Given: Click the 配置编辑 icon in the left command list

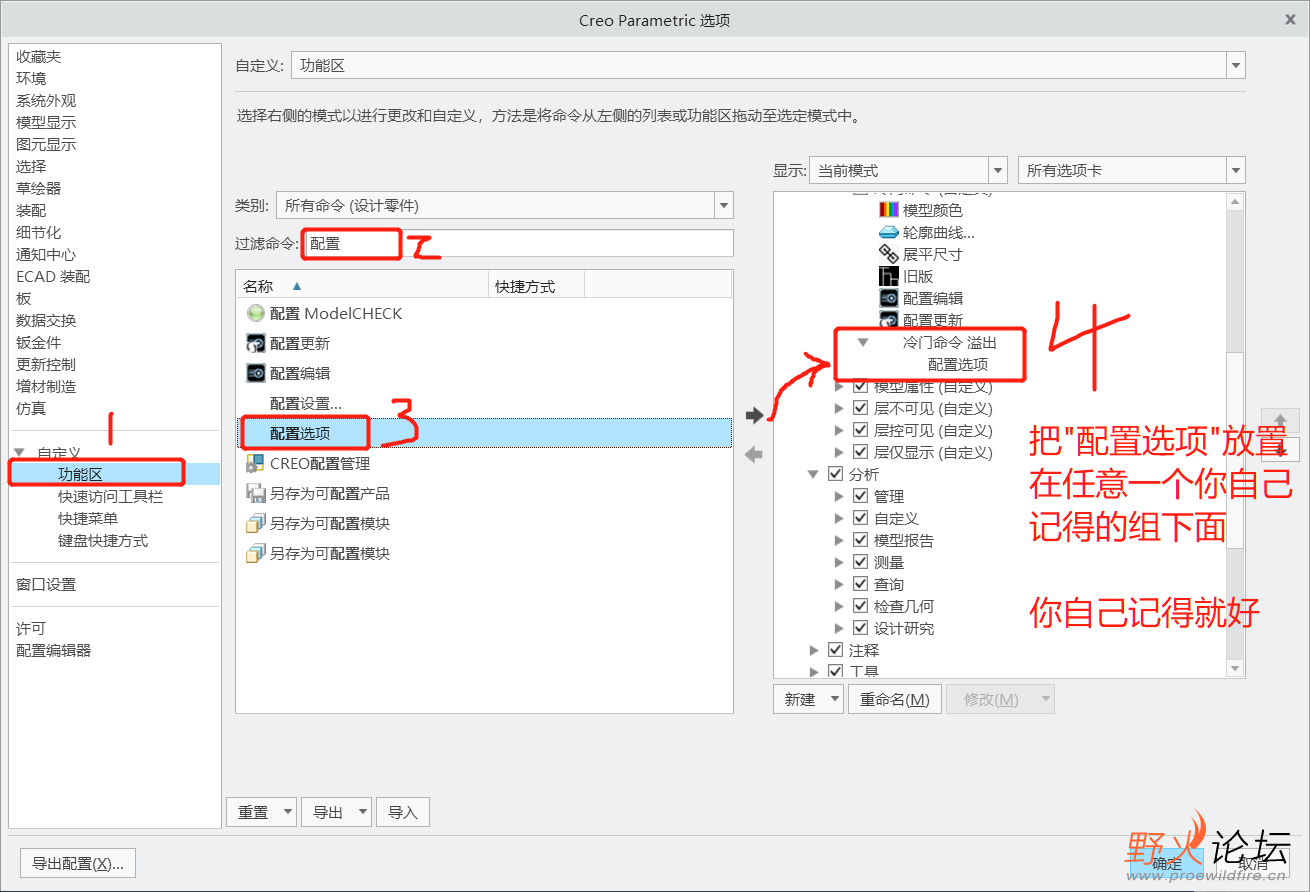Looking at the screenshot, I should tap(255, 373).
